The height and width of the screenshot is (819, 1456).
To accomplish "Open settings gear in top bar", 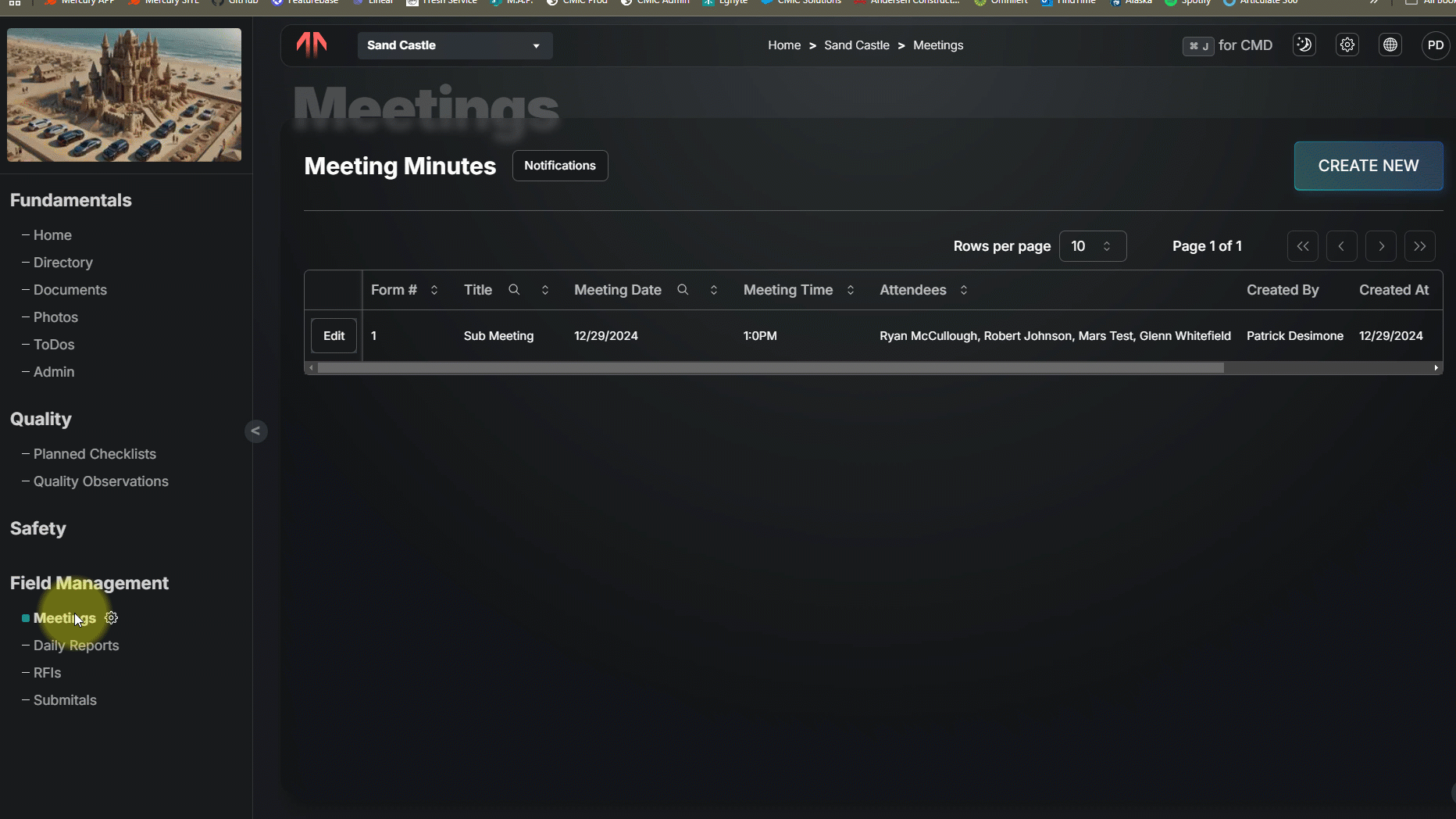I will pos(1347,45).
